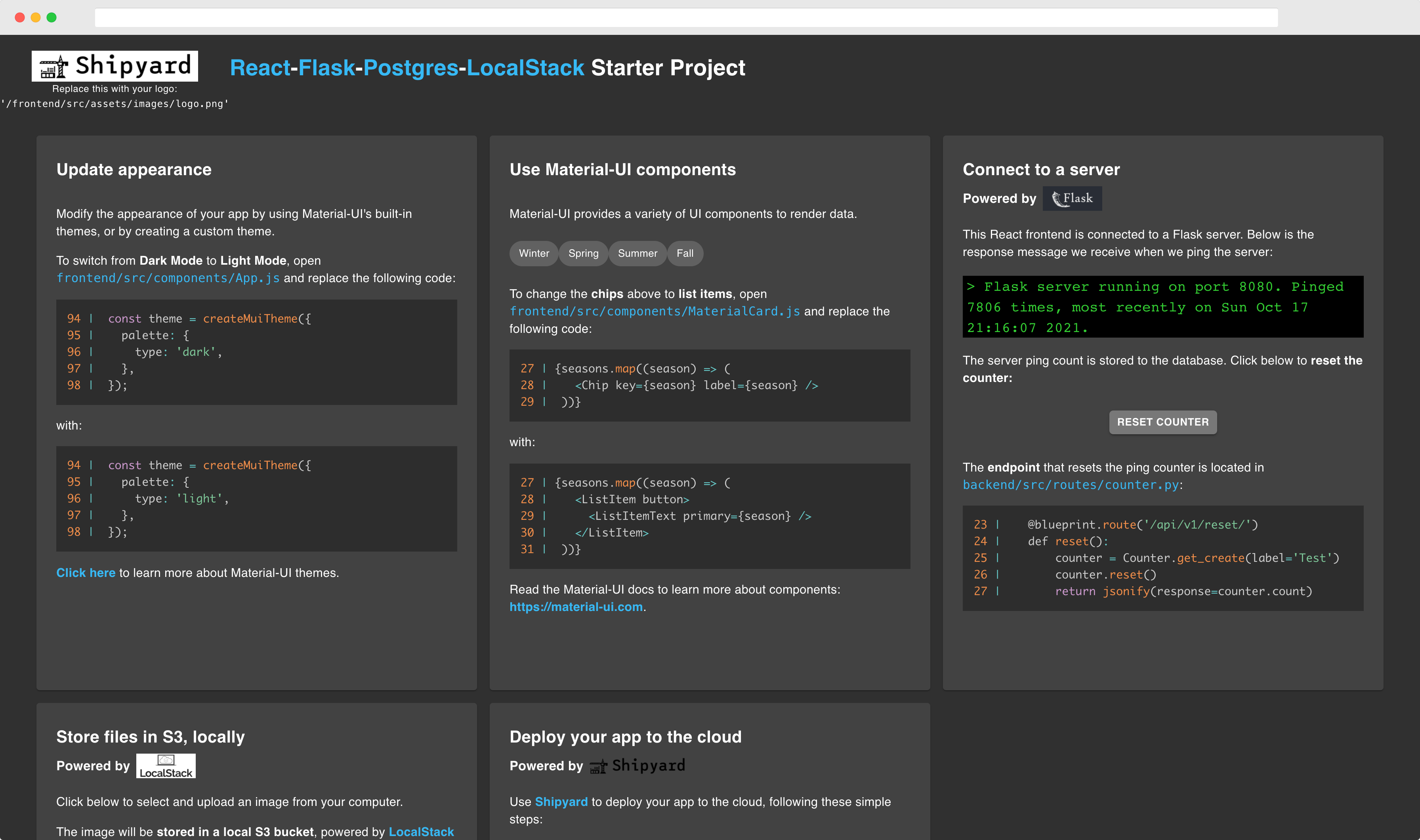Image resolution: width=1420 pixels, height=840 pixels.
Task: Click the frontend/src/components/MaterialCard.js file path
Action: coord(655,311)
